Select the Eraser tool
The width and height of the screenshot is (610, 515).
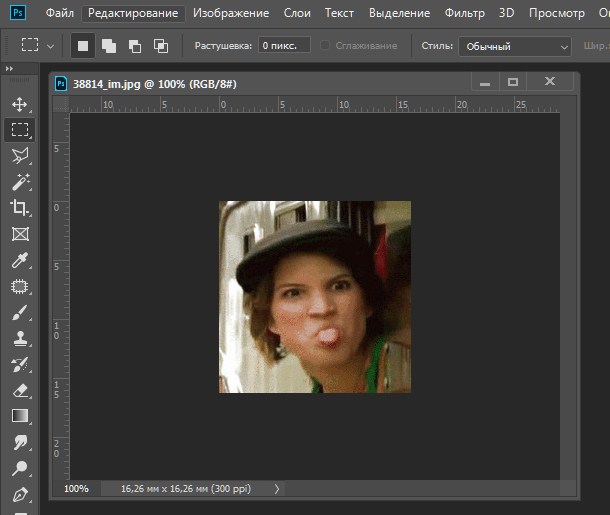tap(19, 391)
